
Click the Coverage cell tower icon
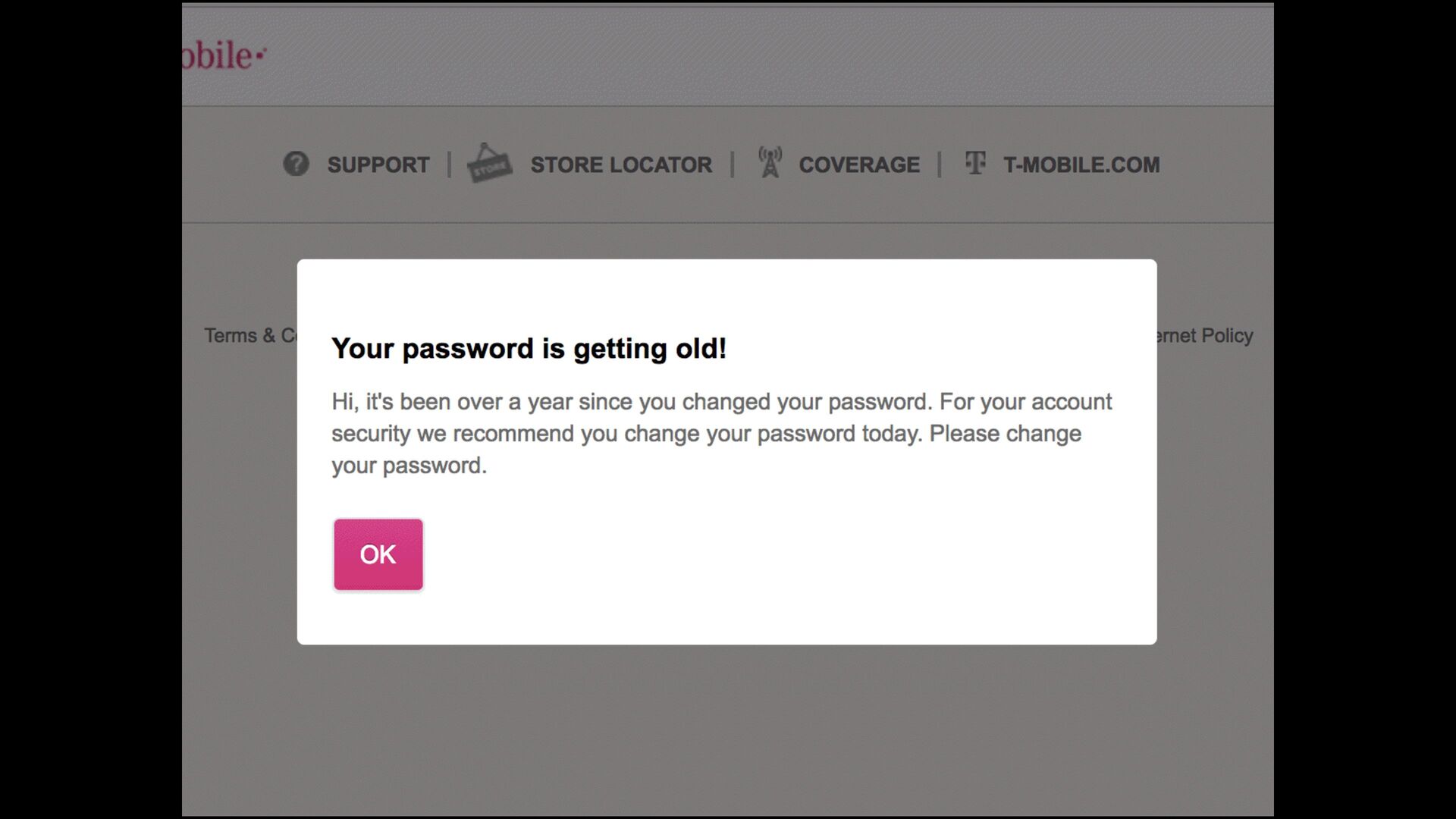click(x=770, y=163)
